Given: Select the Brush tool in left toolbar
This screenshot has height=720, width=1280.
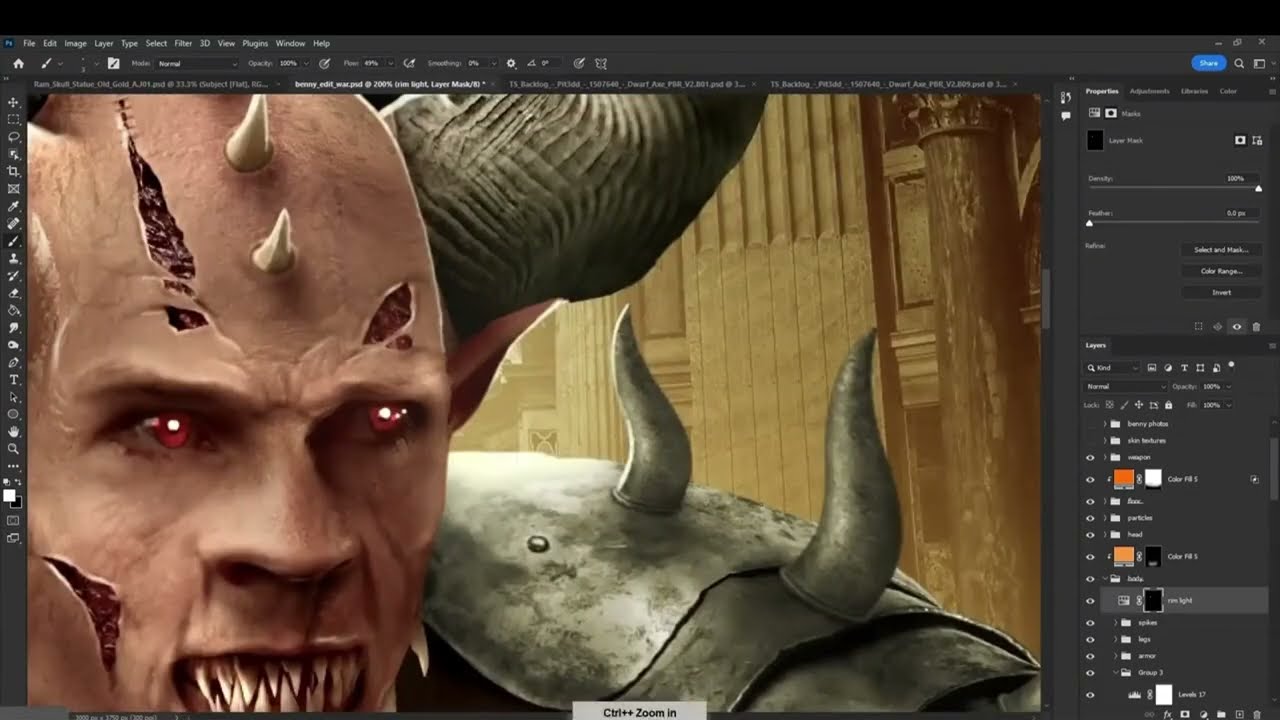Looking at the screenshot, I should point(13,241).
